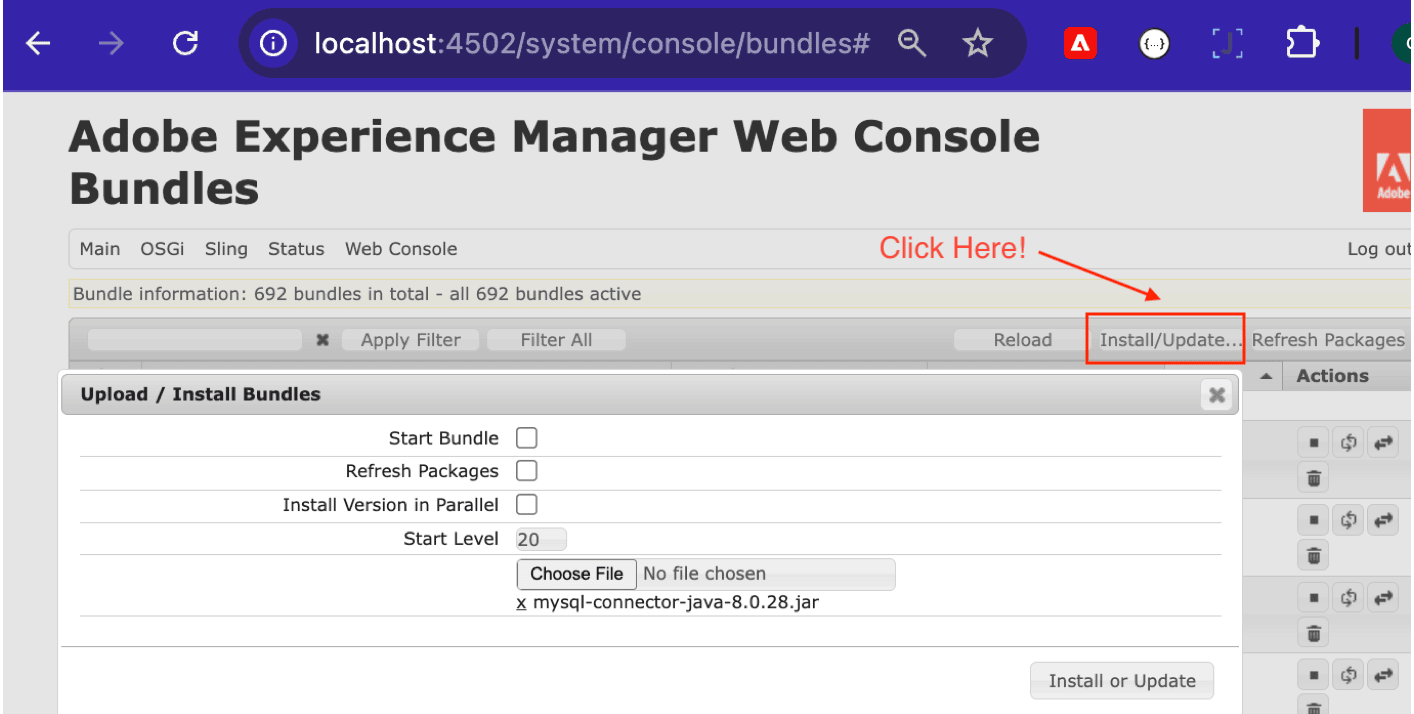View site information icon in address bar

point(273,43)
